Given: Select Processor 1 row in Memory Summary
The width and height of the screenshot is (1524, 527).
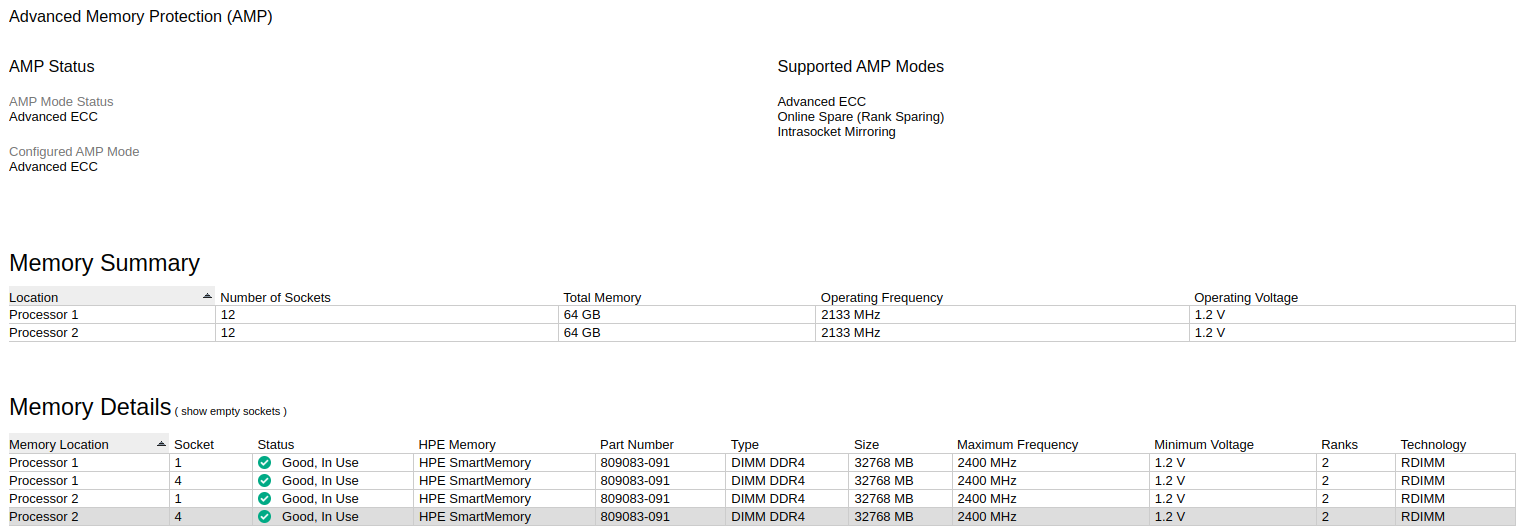Looking at the screenshot, I should point(44,315).
